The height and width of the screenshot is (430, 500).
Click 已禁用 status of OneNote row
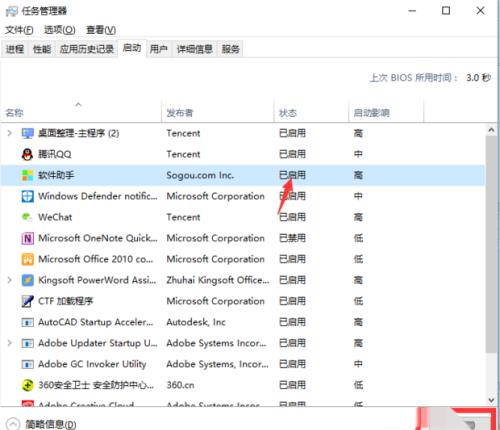click(x=292, y=238)
